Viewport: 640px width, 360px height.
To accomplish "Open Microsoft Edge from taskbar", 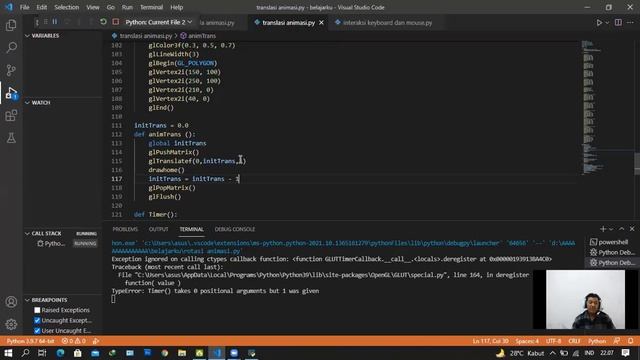I will (60, 353).
